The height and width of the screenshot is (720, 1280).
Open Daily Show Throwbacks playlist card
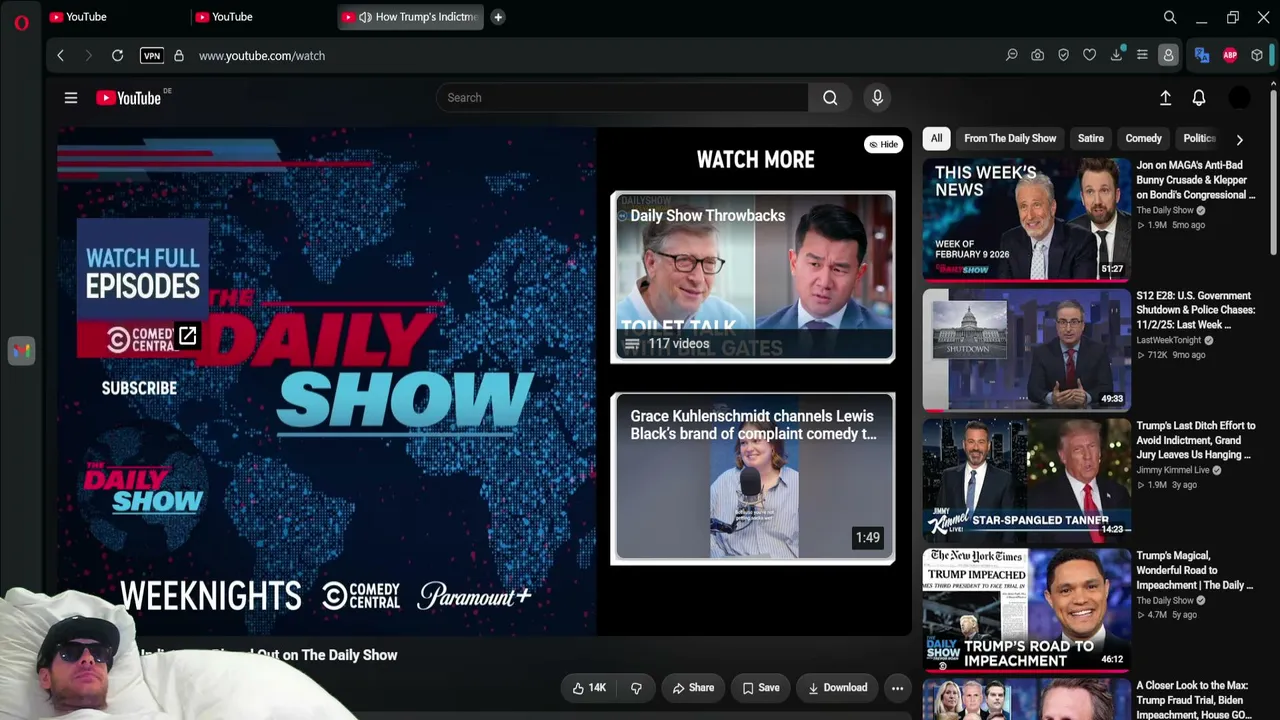coord(753,277)
